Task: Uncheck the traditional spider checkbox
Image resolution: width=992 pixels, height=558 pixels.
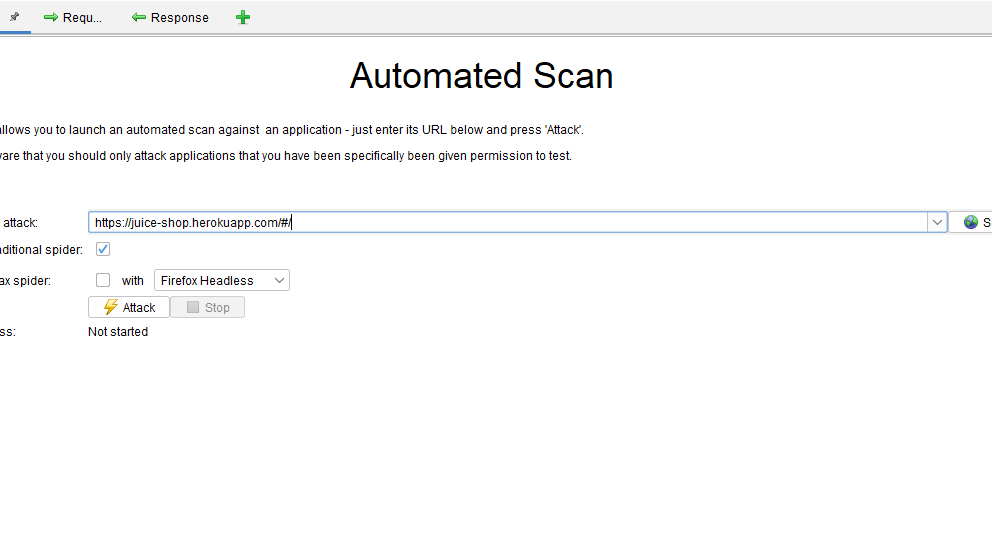Action: pos(102,249)
